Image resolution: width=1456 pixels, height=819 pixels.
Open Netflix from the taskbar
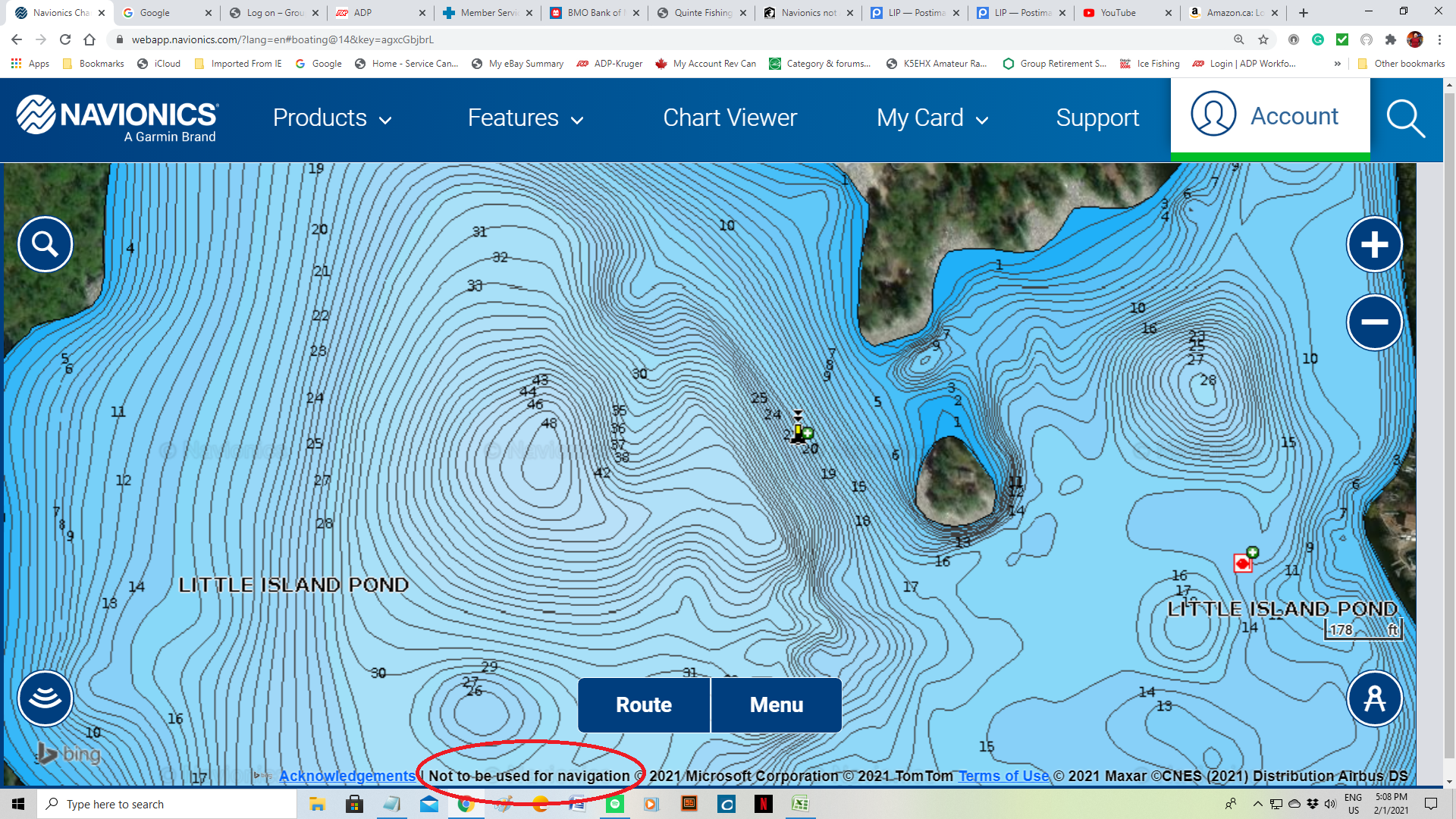pos(764,804)
